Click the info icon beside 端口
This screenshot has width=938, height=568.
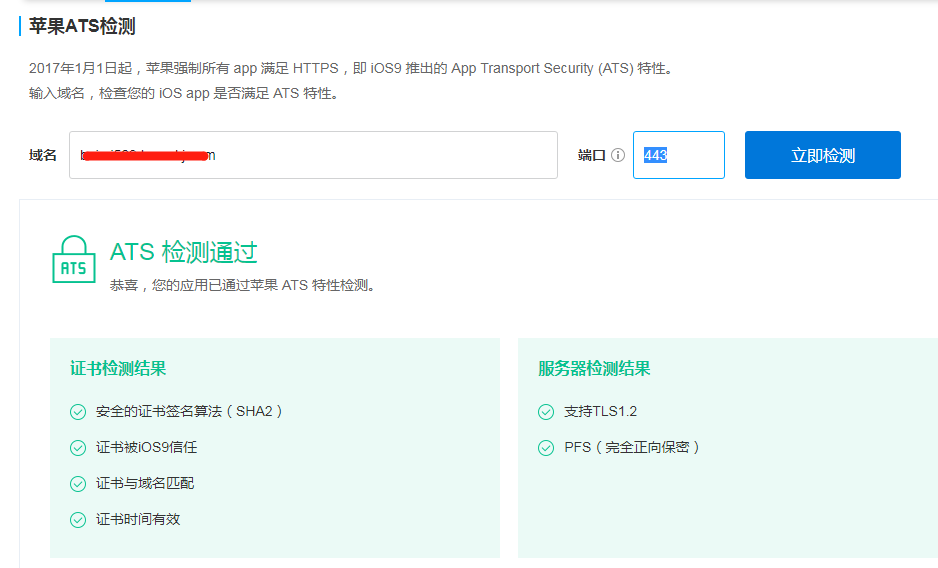coord(618,155)
